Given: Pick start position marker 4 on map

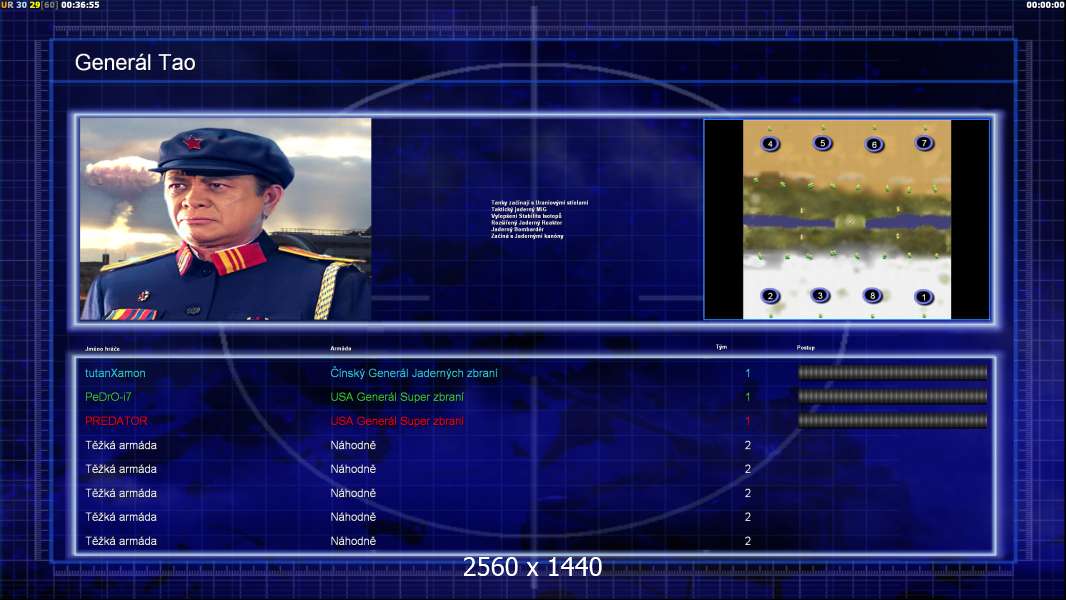Looking at the screenshot, I should point(770,143).
